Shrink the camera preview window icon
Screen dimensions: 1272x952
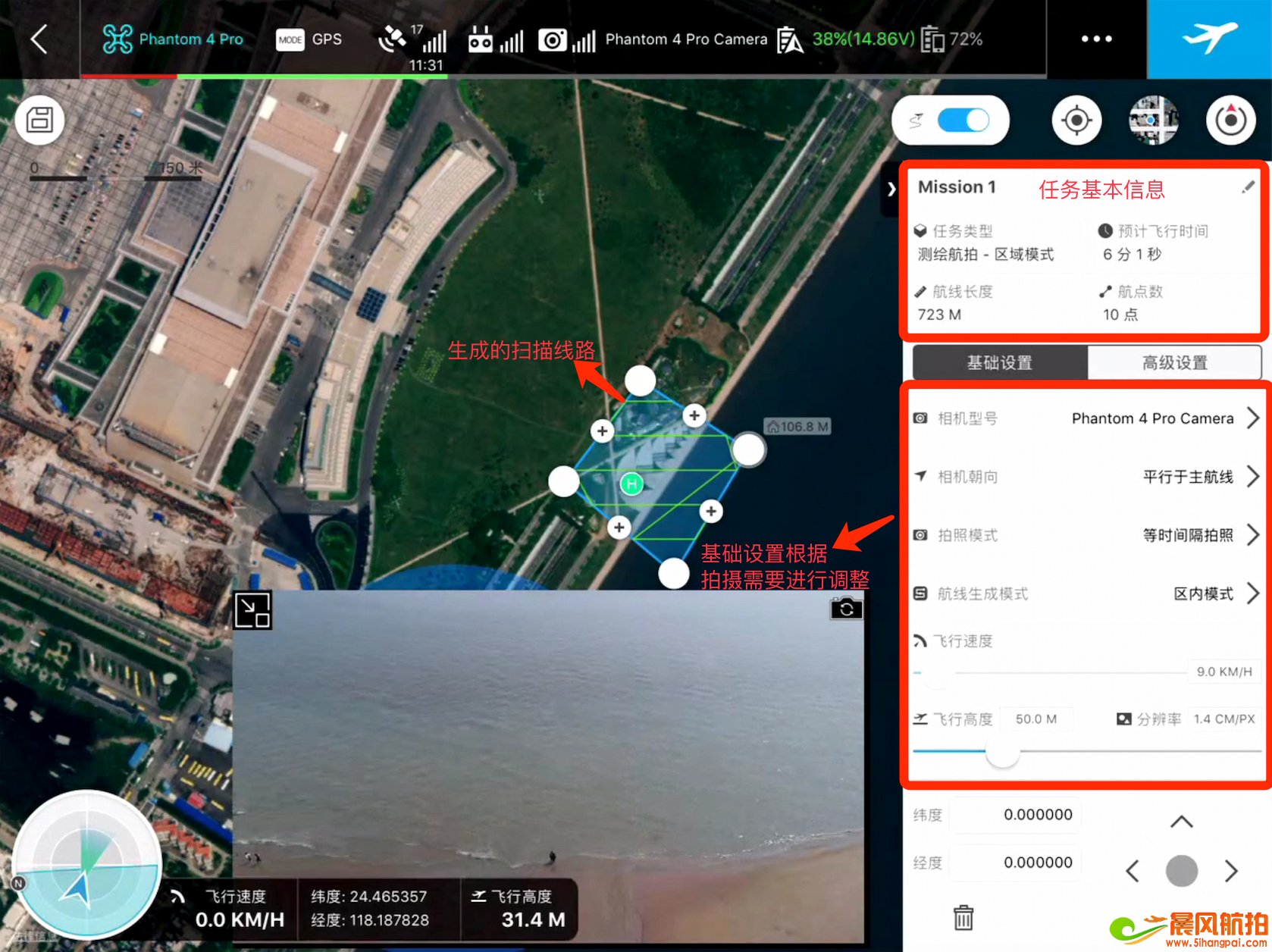[x=252, y=611]
